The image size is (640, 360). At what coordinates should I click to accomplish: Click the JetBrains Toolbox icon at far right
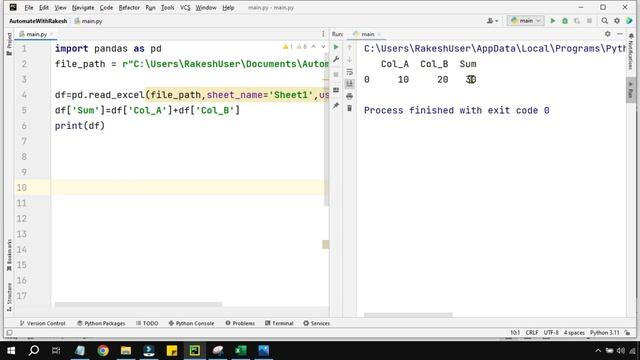point(629,21)
